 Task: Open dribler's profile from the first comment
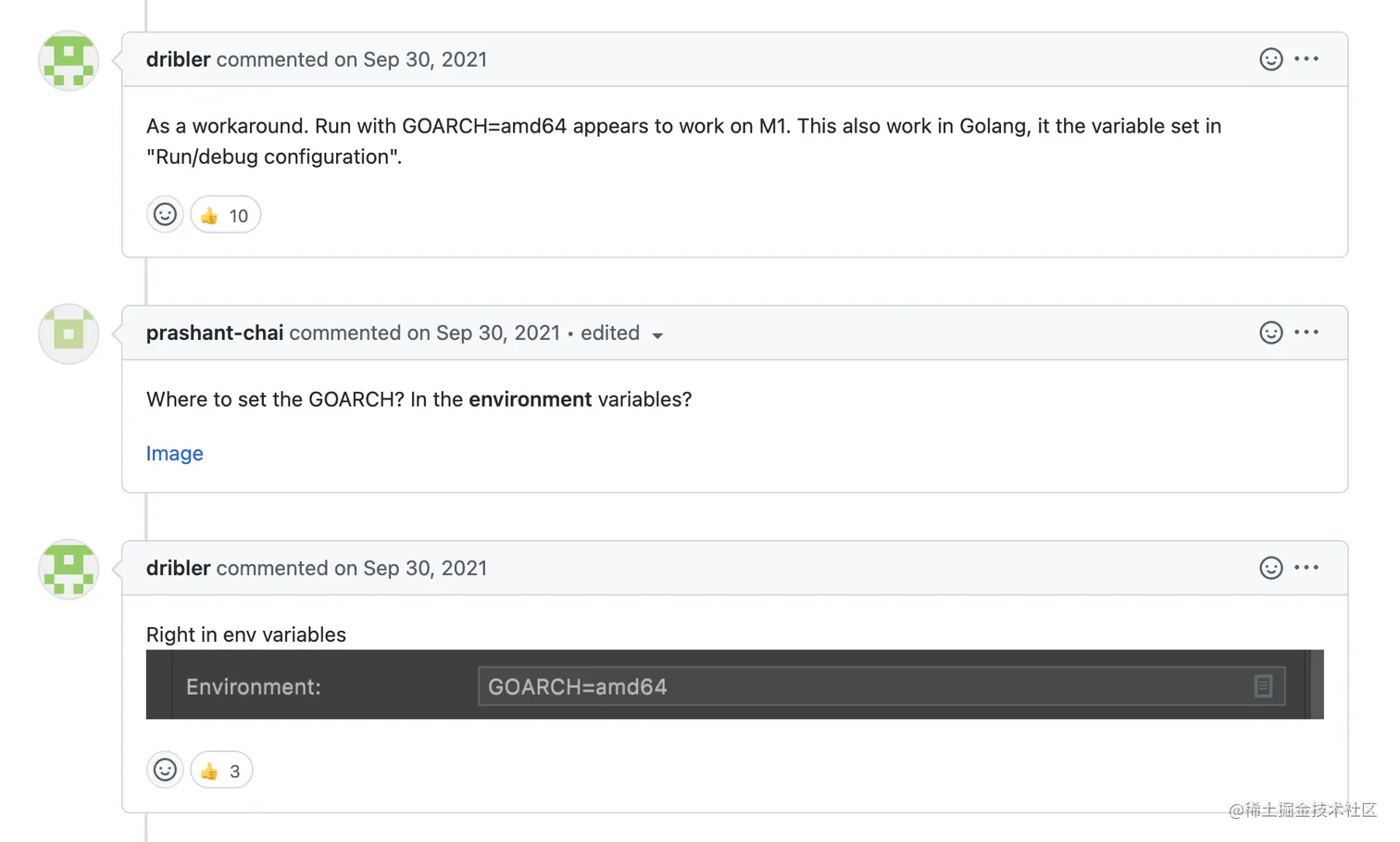(178, 59)
